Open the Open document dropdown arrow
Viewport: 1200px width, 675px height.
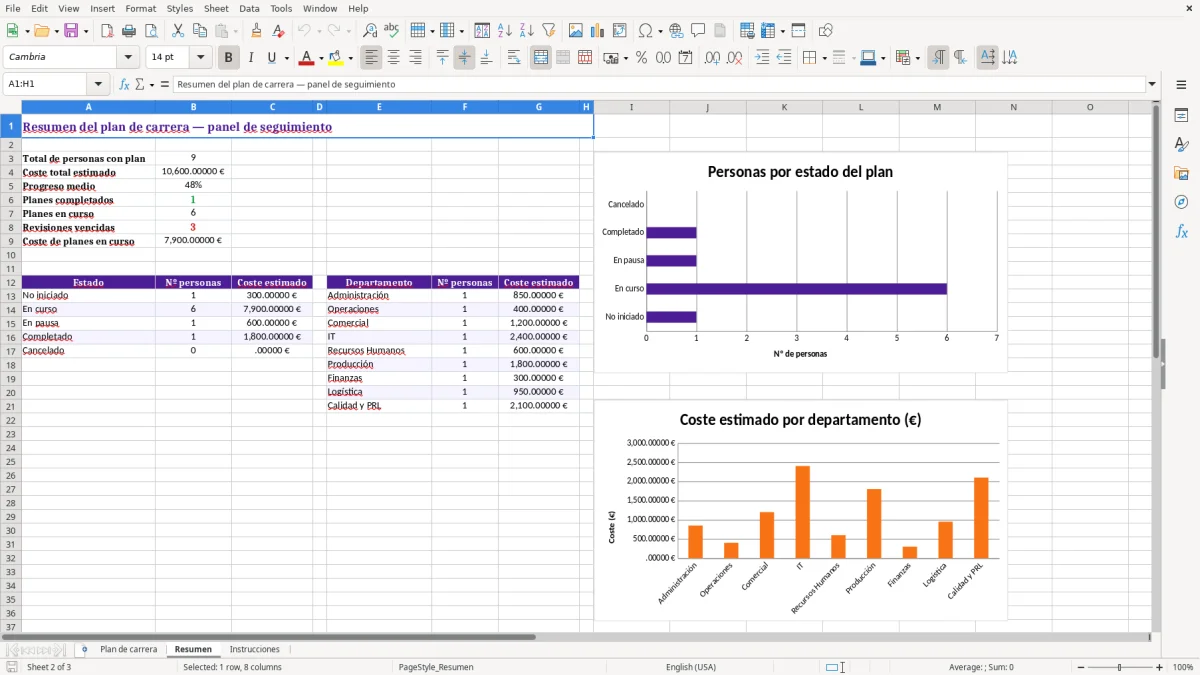tap(55, 31)
